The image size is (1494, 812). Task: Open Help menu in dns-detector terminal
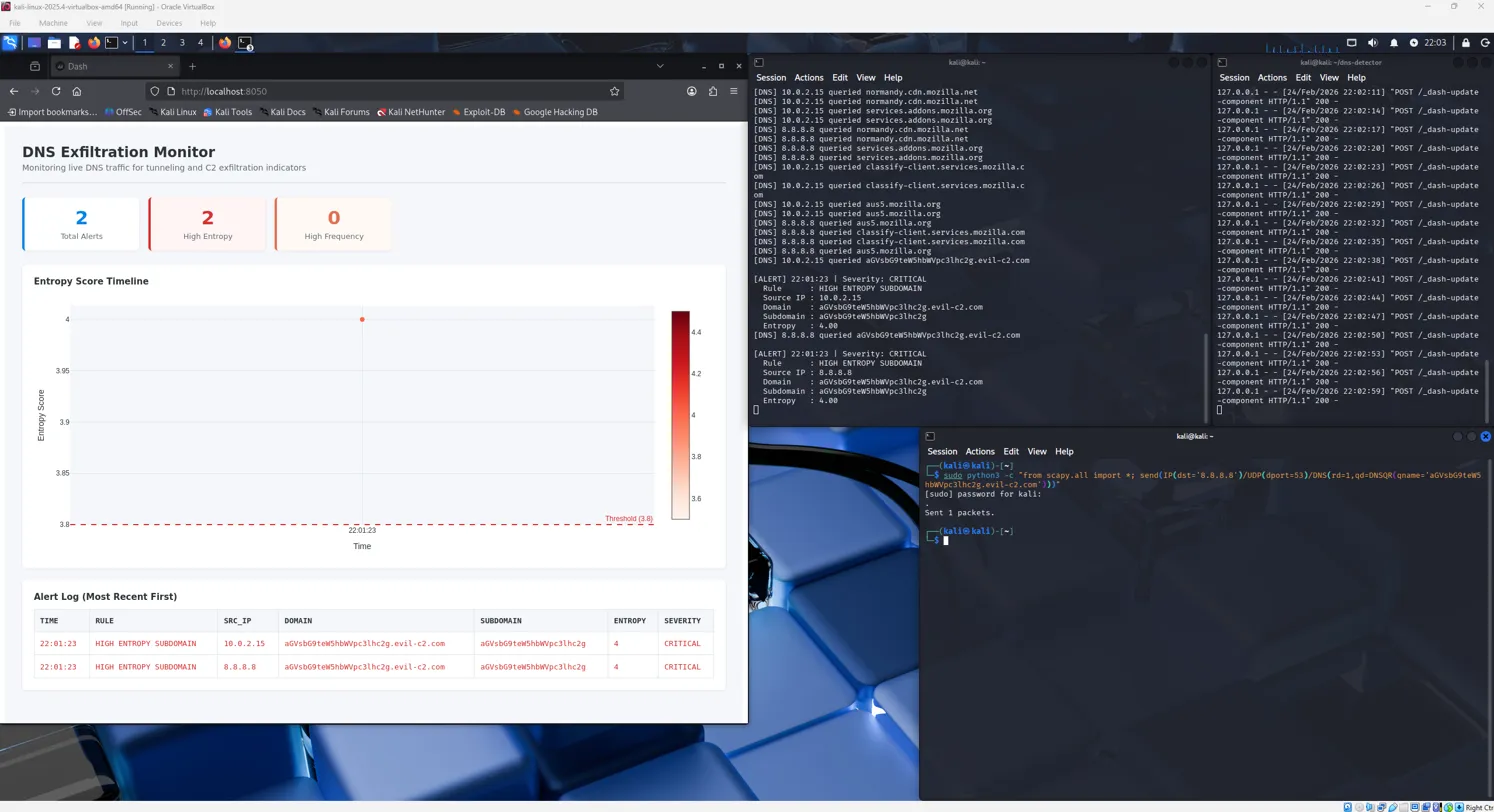(x=1356, y=77)
